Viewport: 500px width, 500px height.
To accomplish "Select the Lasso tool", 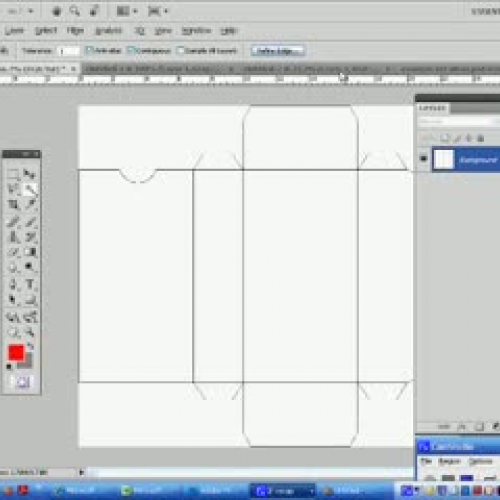I will (13, 189).
